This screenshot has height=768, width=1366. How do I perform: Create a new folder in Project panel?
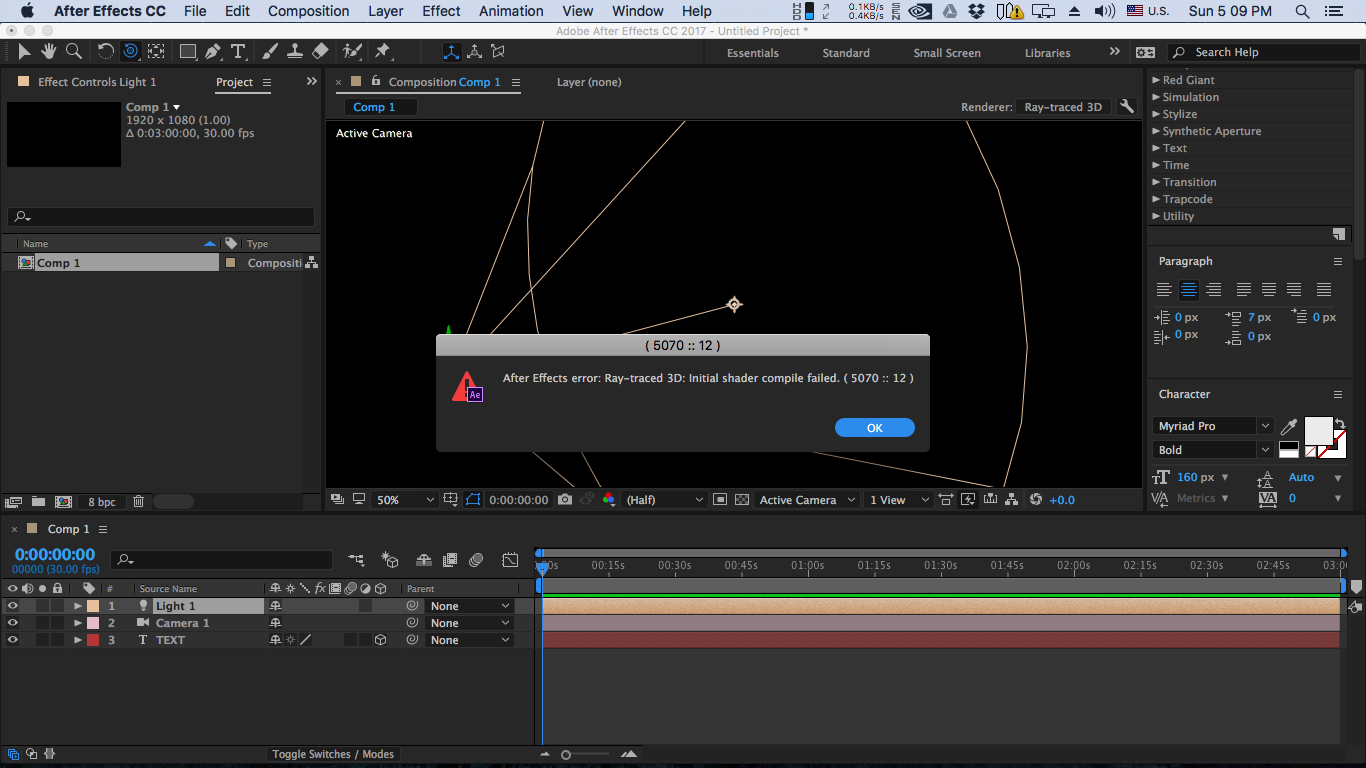click(x=38, y=502)
